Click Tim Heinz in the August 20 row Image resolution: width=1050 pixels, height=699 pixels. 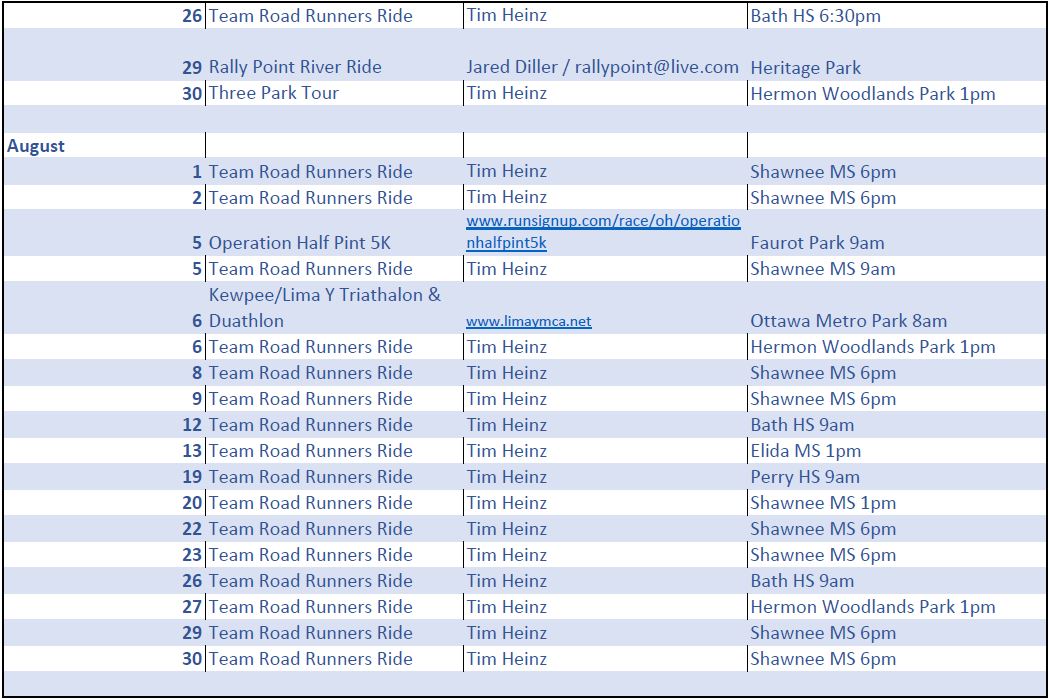(x=507, y=502)
